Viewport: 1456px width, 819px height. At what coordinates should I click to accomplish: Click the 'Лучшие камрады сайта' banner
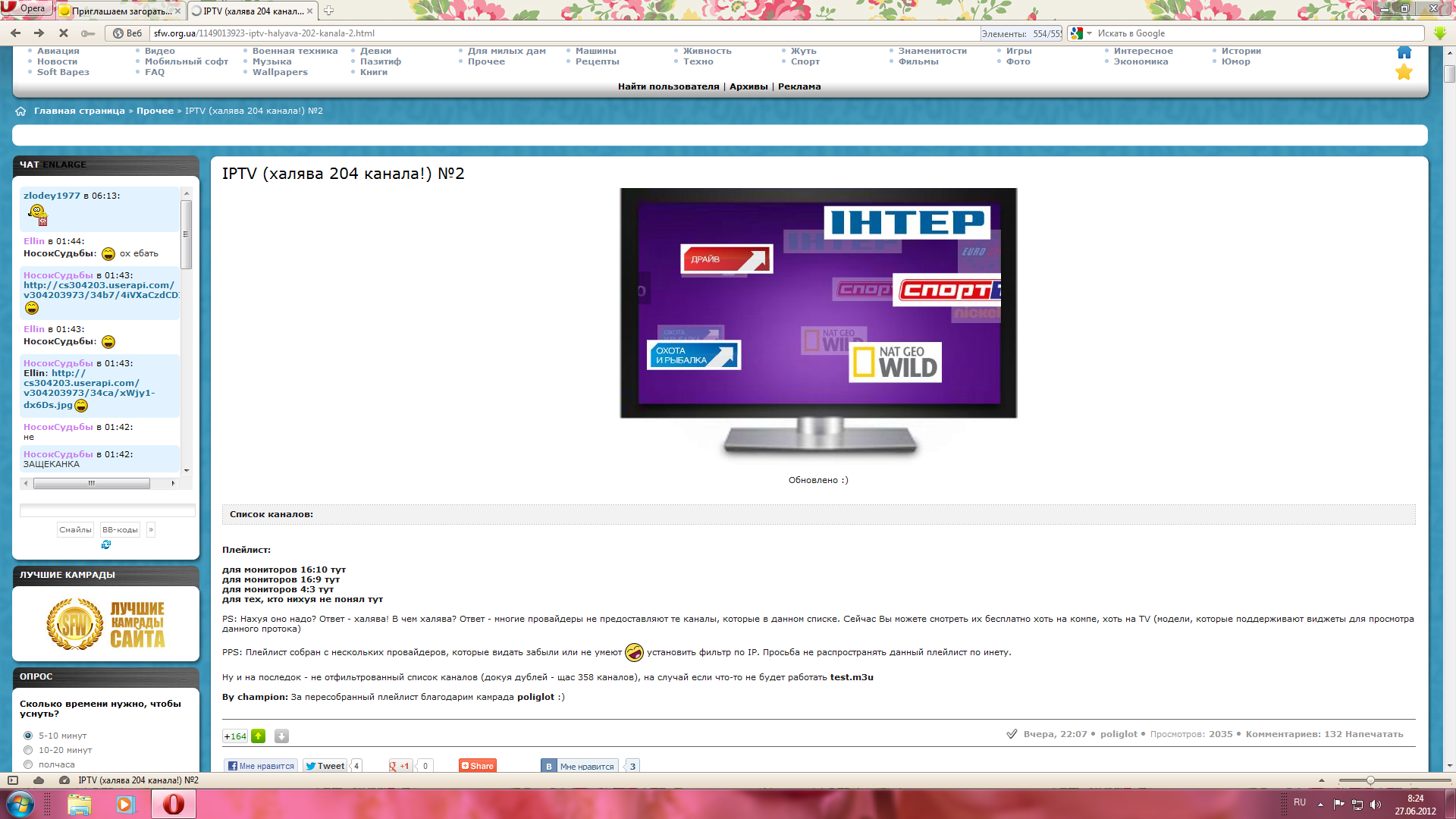click(105, 623)
